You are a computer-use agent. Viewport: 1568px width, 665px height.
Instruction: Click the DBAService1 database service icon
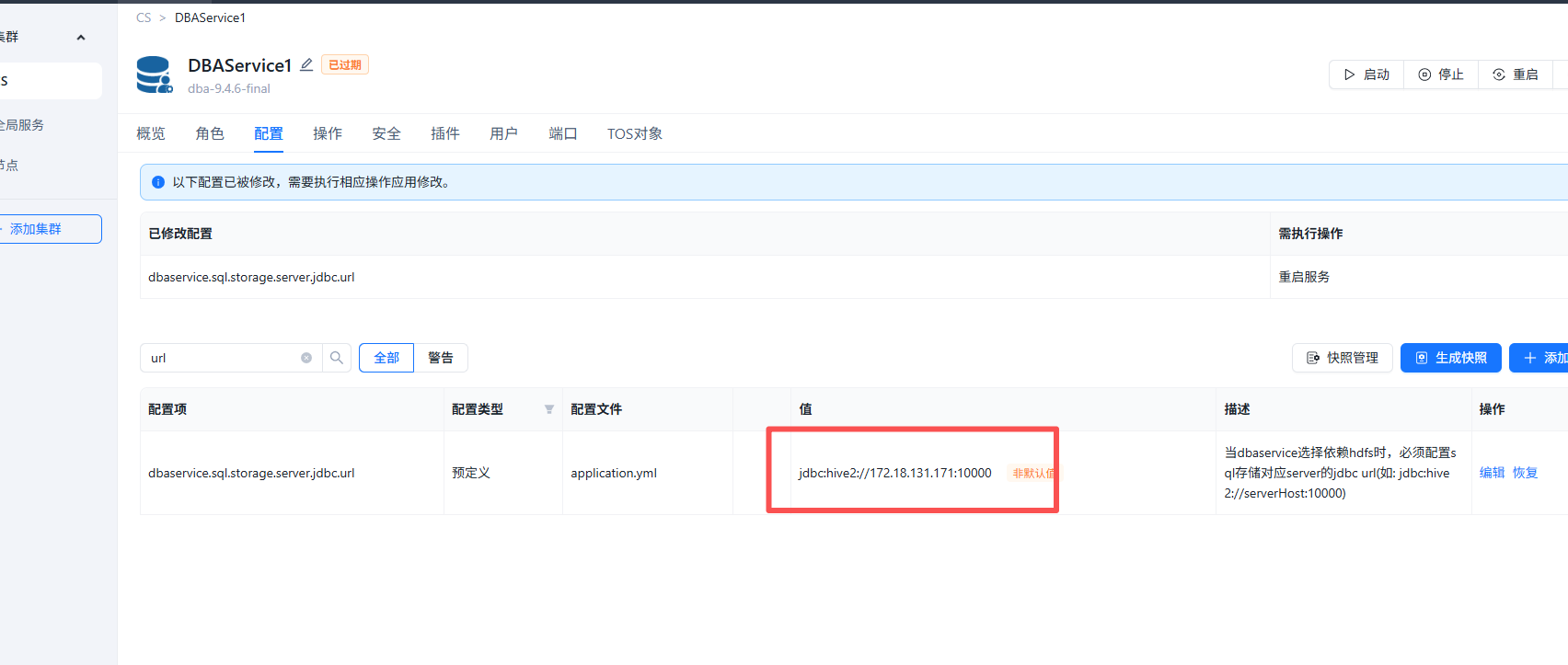[x=155, y=75]
